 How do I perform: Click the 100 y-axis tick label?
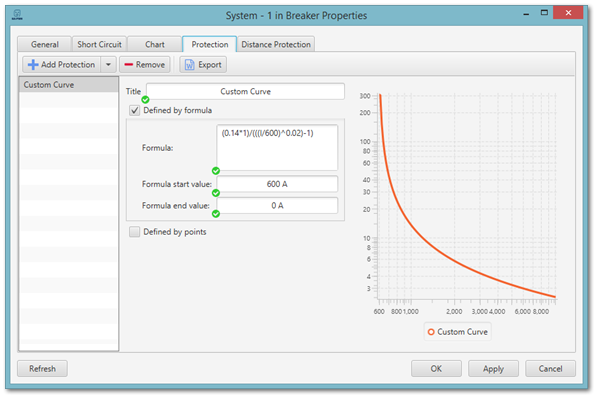[x=365, y=142]
